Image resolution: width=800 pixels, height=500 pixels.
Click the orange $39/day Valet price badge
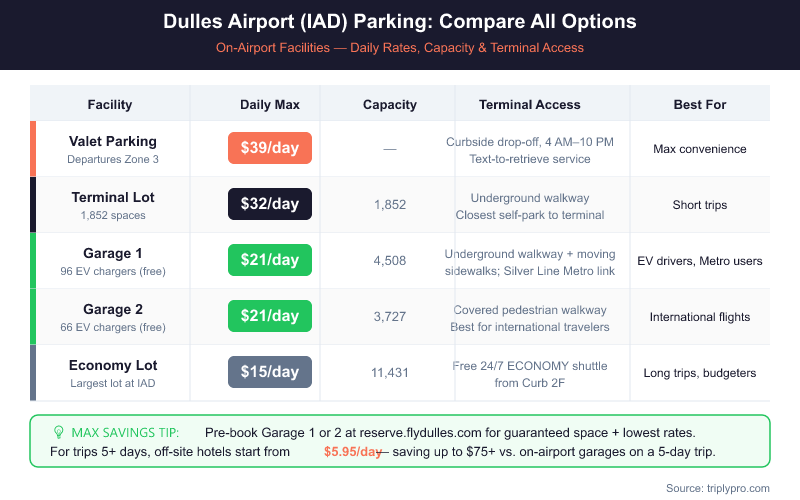pos(270,148)
